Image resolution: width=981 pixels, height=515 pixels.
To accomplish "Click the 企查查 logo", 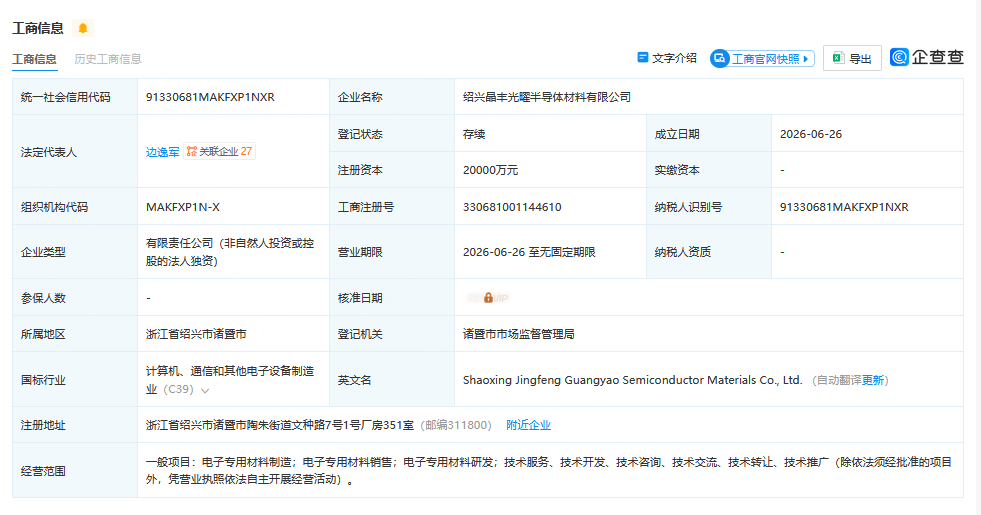I will pyautogui.click(x=927, y=57).
